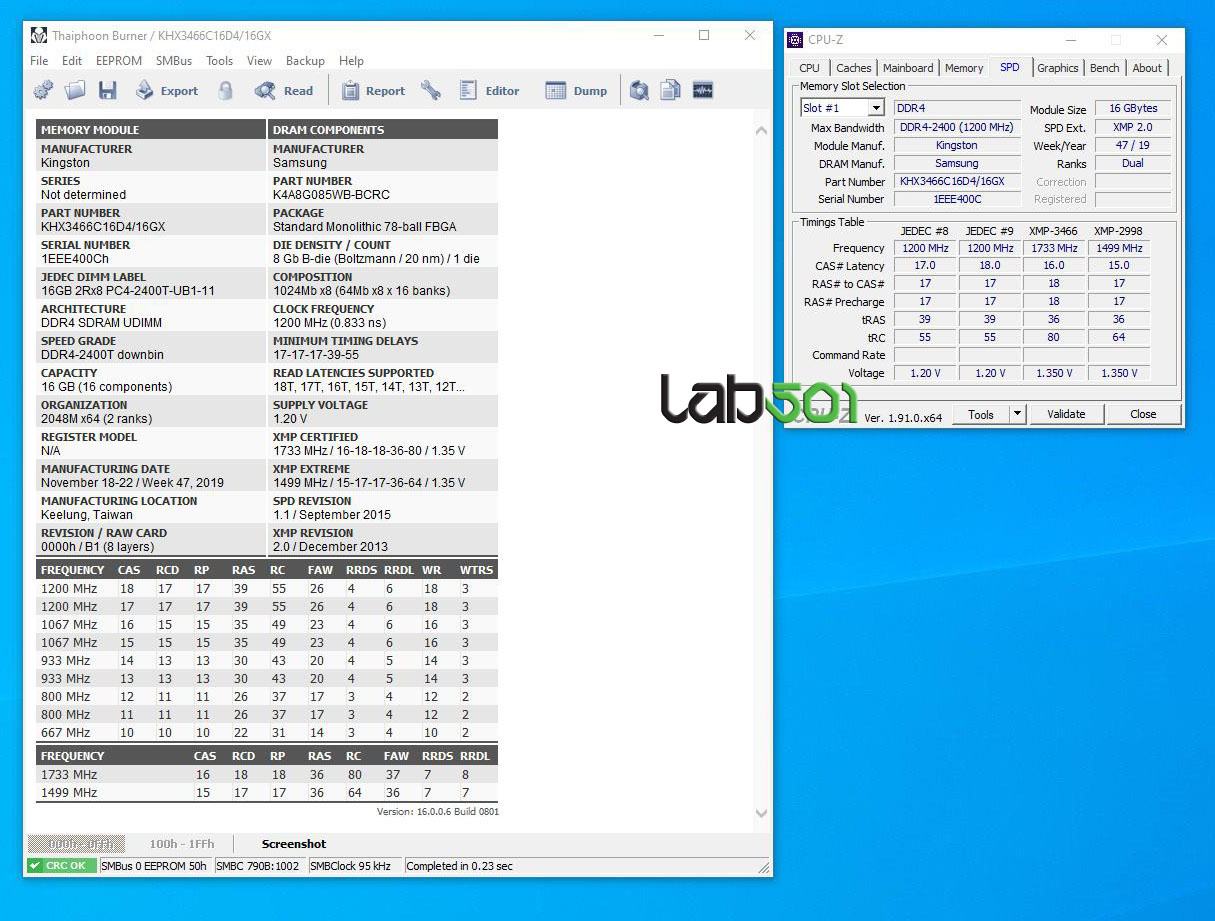The width and height of the screenshot is (1215, 921).
Task: Click the Tools button in CPU-Z
Action: click(981, 414)
